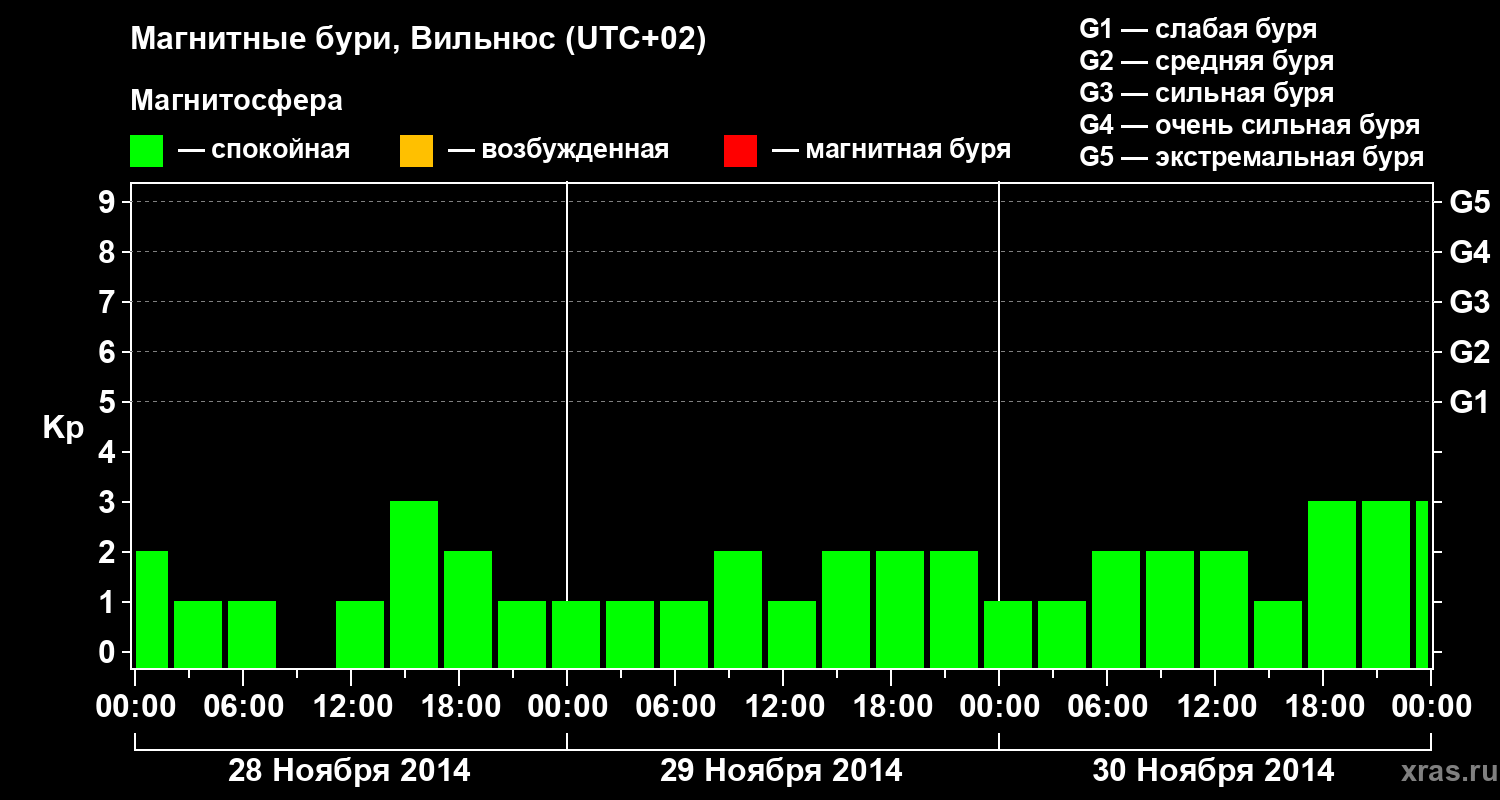Click the Kp 2 bar after 18:00 on 28 November
This screenshot has width=1500, height=800.
(x=468, y=609)
